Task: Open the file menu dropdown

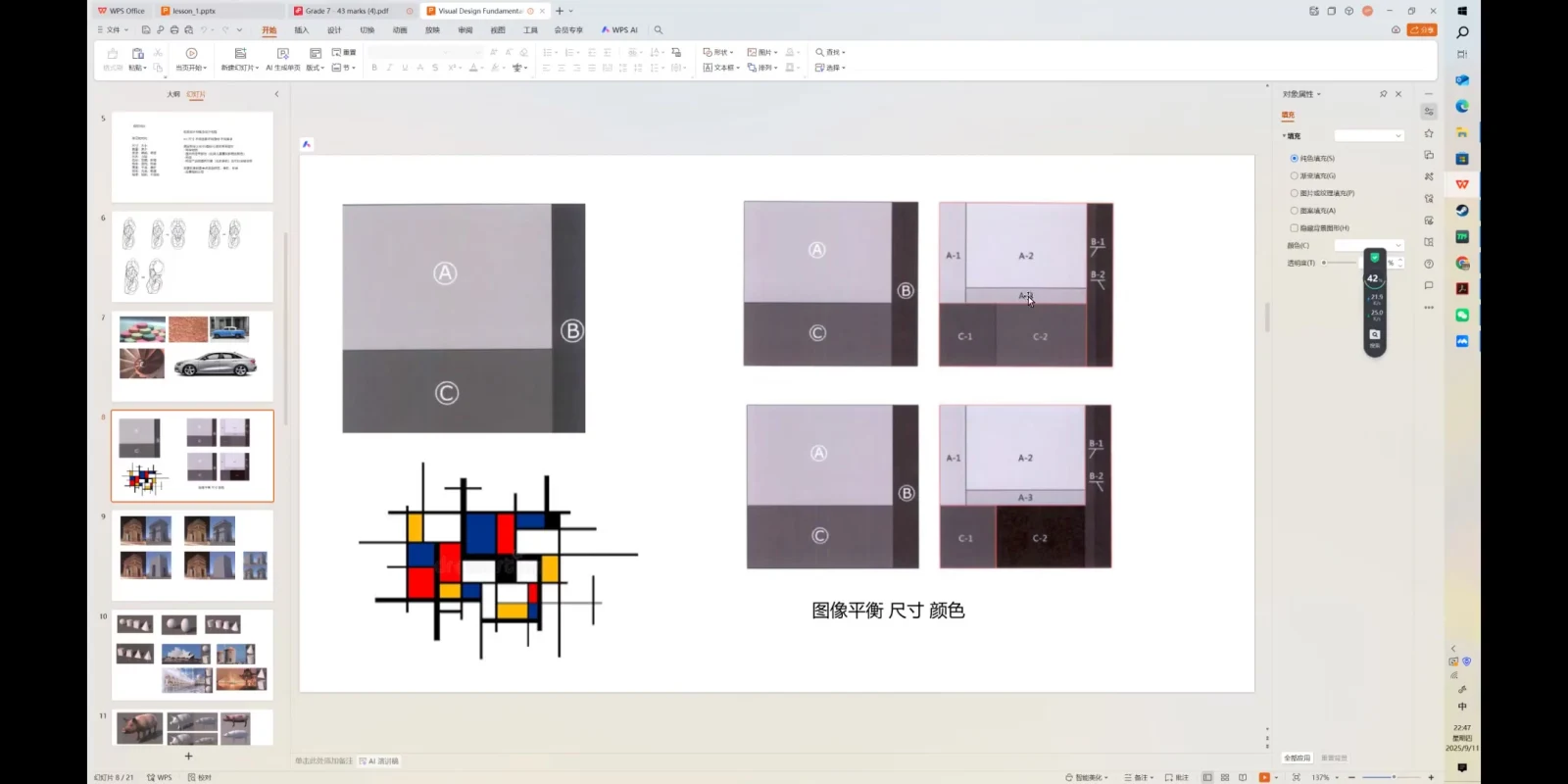Action: [113, 30]
